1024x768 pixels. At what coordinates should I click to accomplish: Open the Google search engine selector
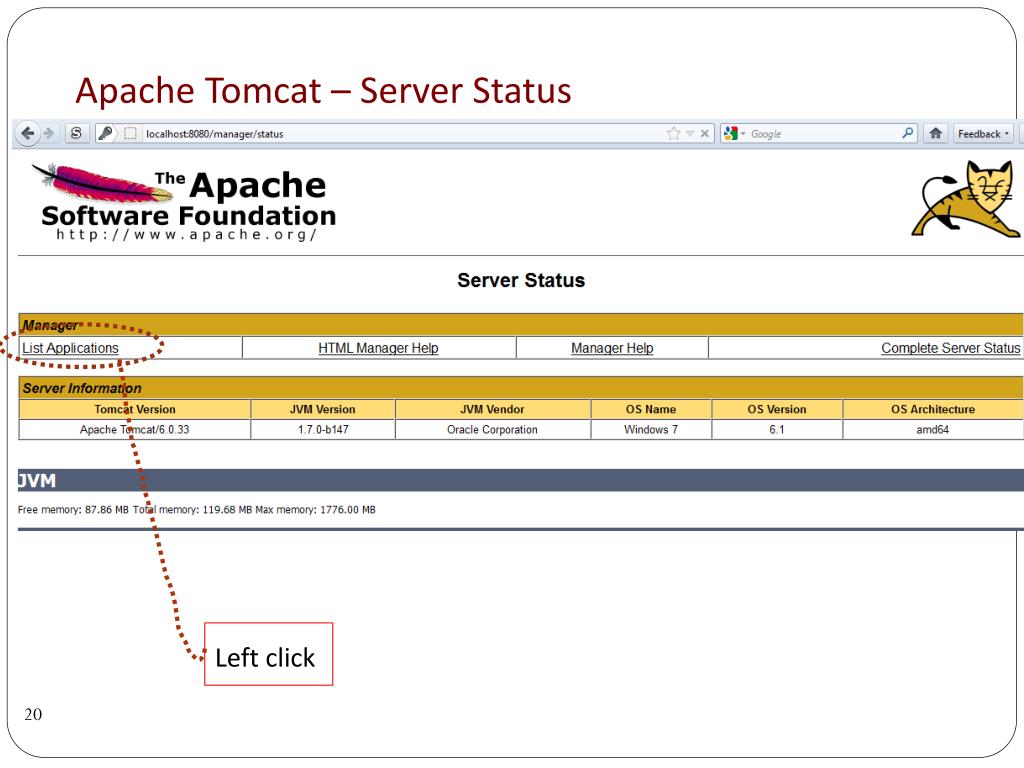pyautogui.click(x=734, y=133)
